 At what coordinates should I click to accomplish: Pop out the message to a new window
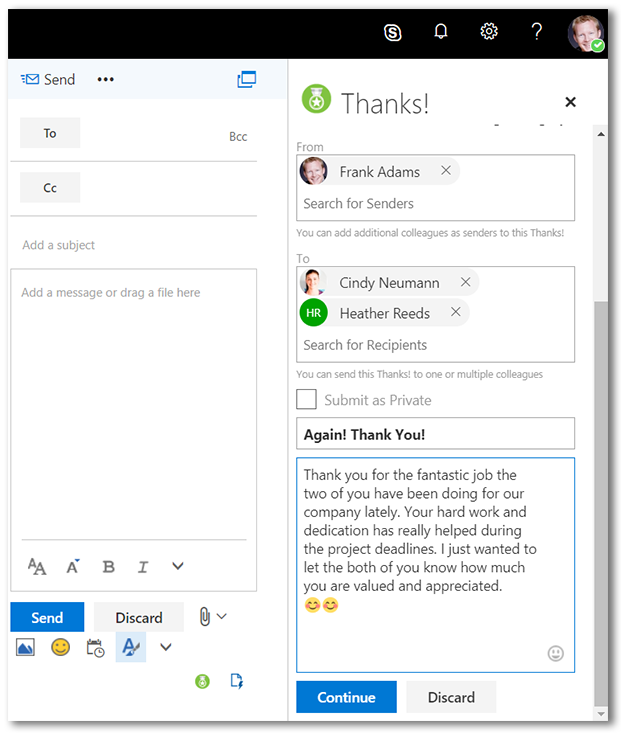click(x=246, y=79)
